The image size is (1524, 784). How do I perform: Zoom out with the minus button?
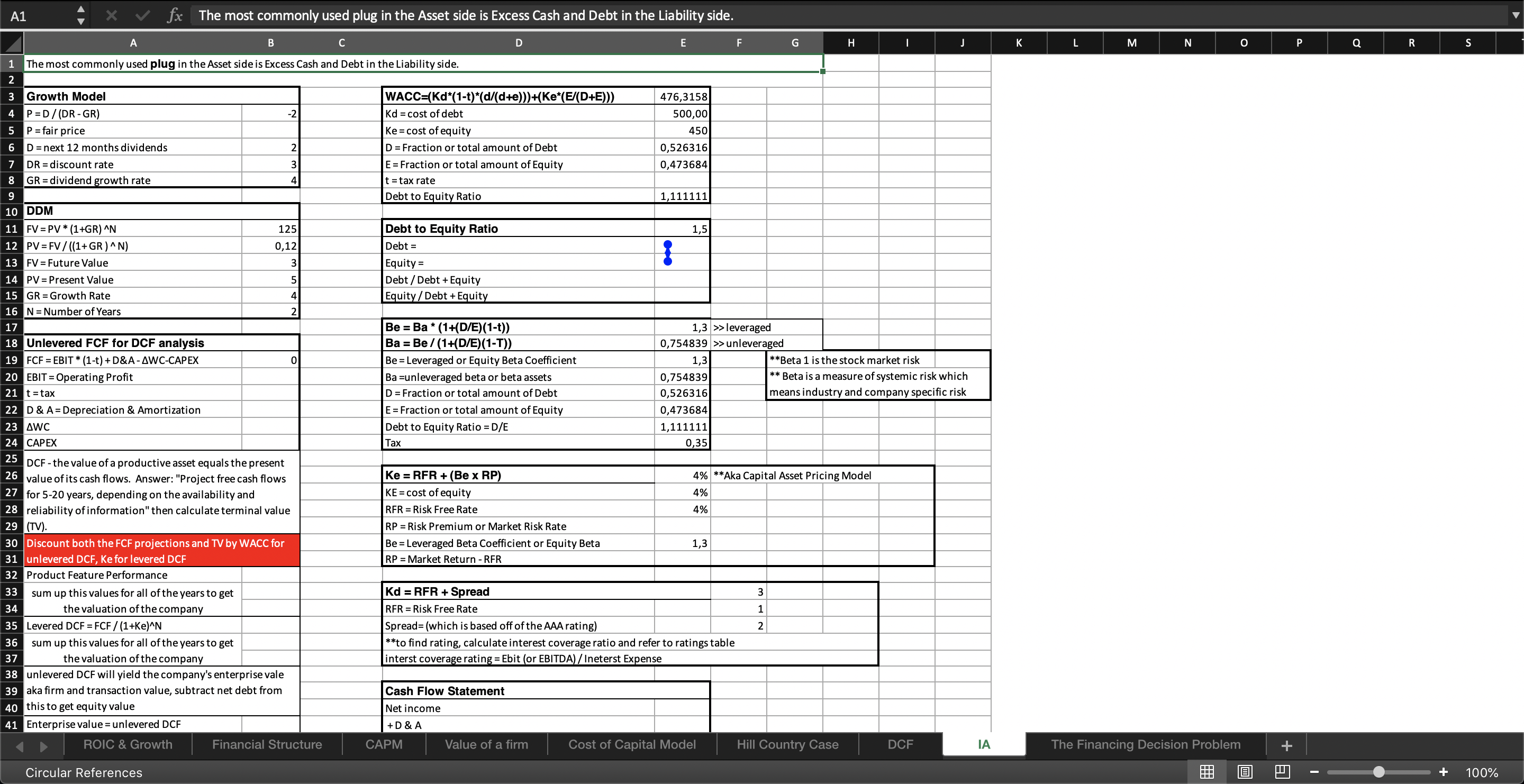[1314, 772]
